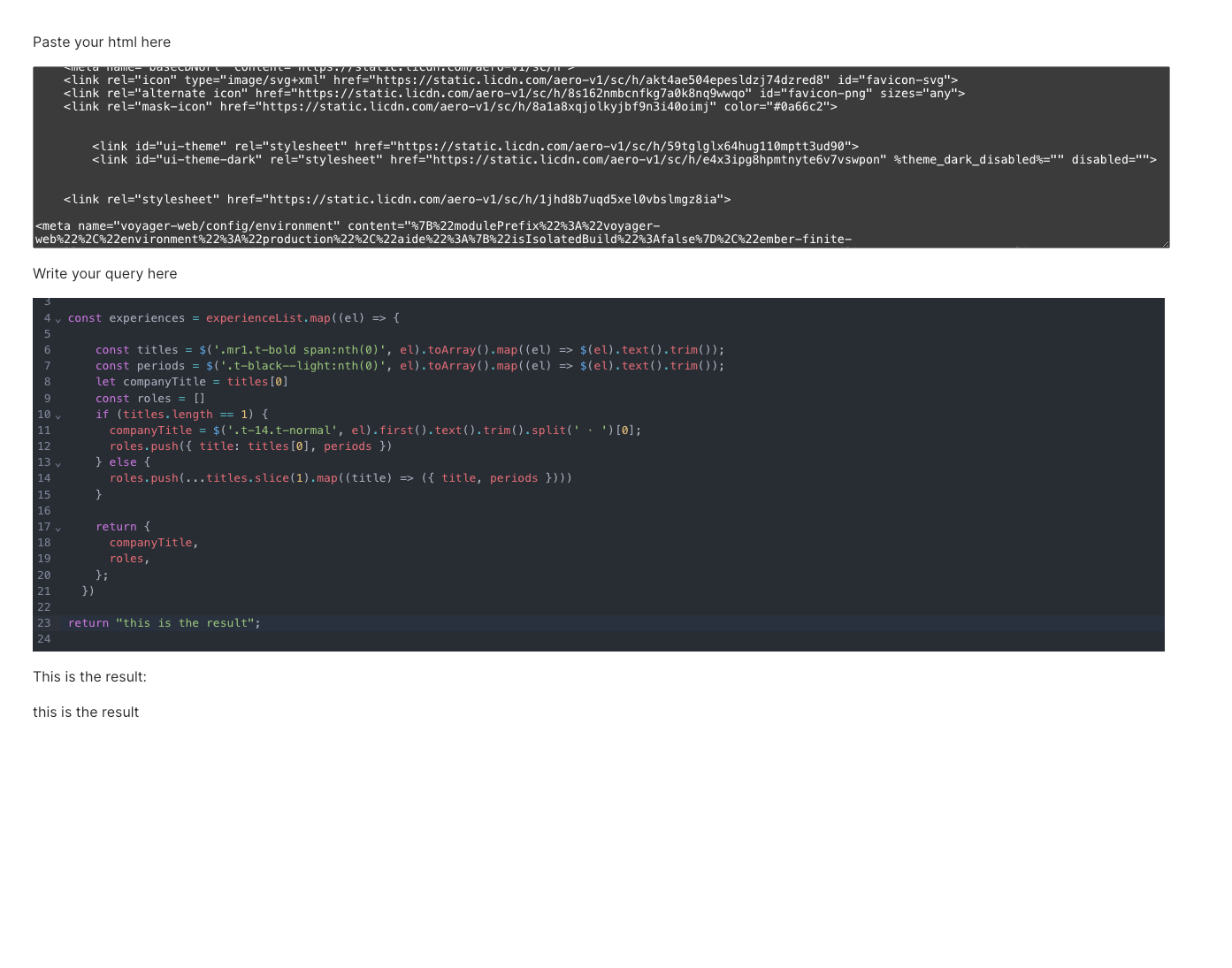Click line number 6 in the gutter
Screen dimensions: 1232x968
47,350
